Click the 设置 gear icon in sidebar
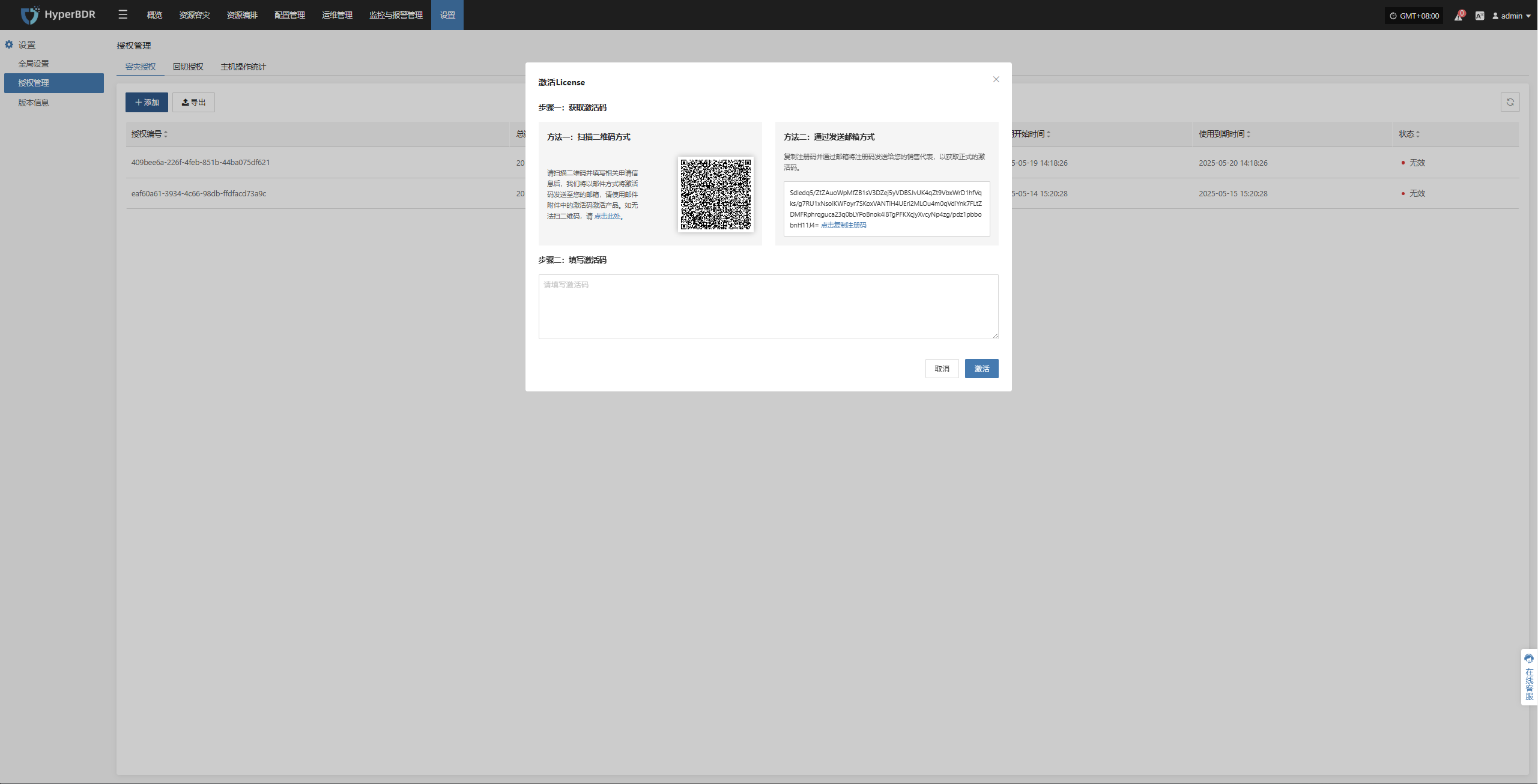 [x=9, y=44]
